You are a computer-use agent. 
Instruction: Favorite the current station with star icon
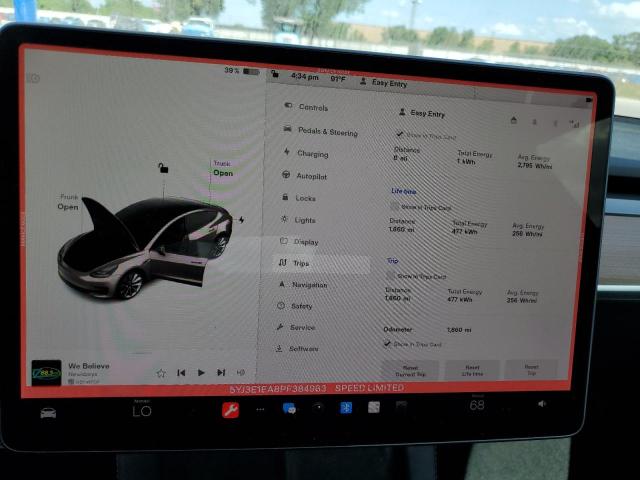(x=161, y=373)
